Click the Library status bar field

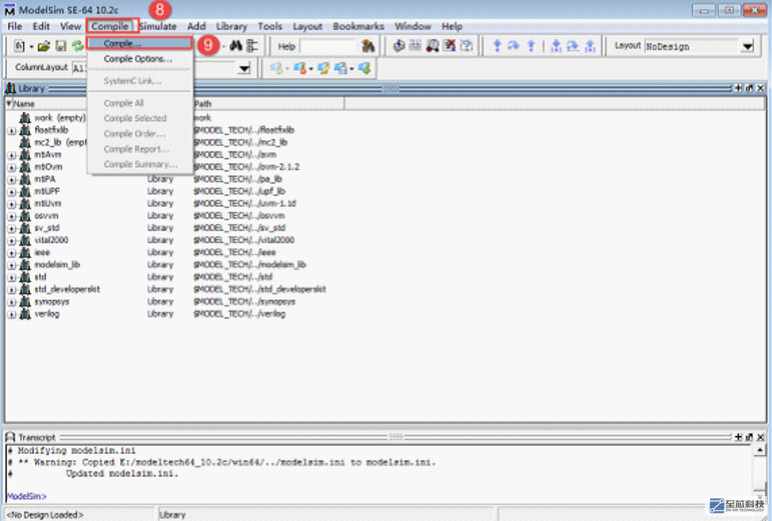pos(327,515)
